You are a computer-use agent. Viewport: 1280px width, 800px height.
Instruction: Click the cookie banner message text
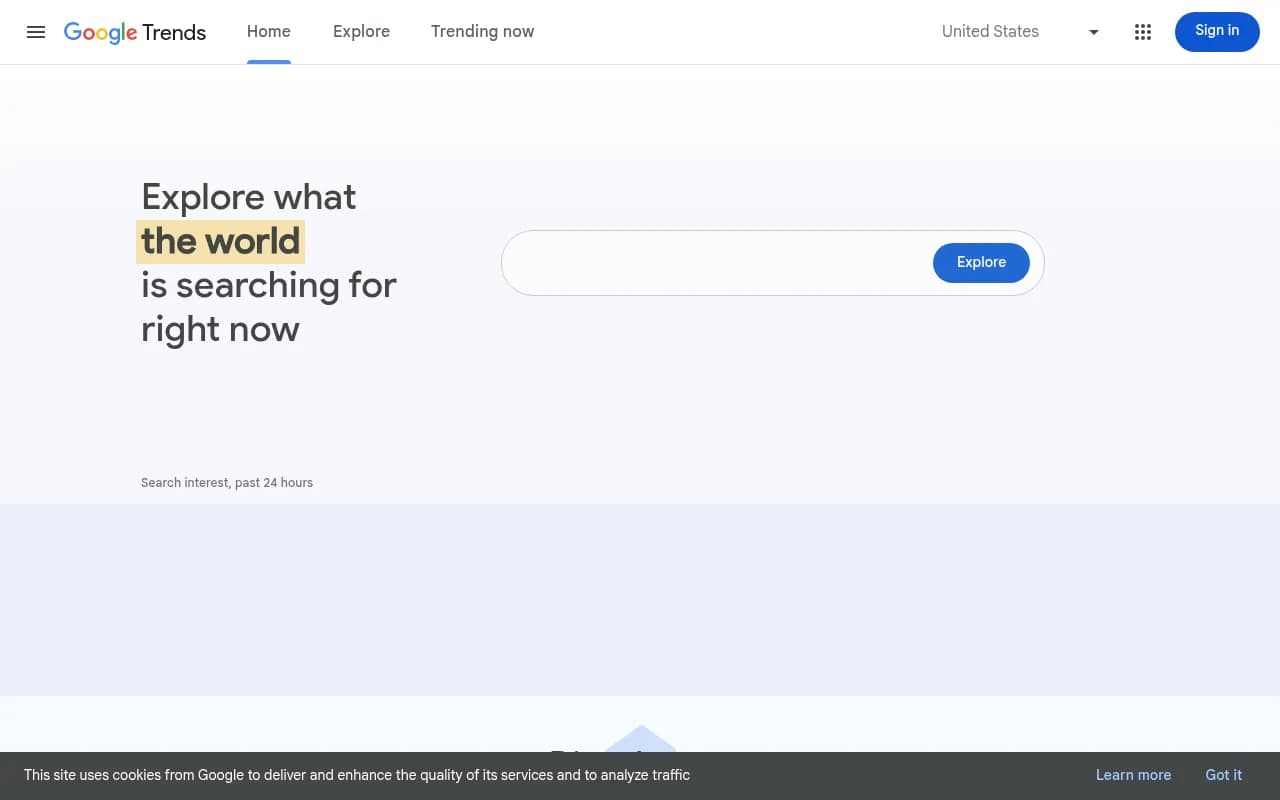[x=356, y=775]
